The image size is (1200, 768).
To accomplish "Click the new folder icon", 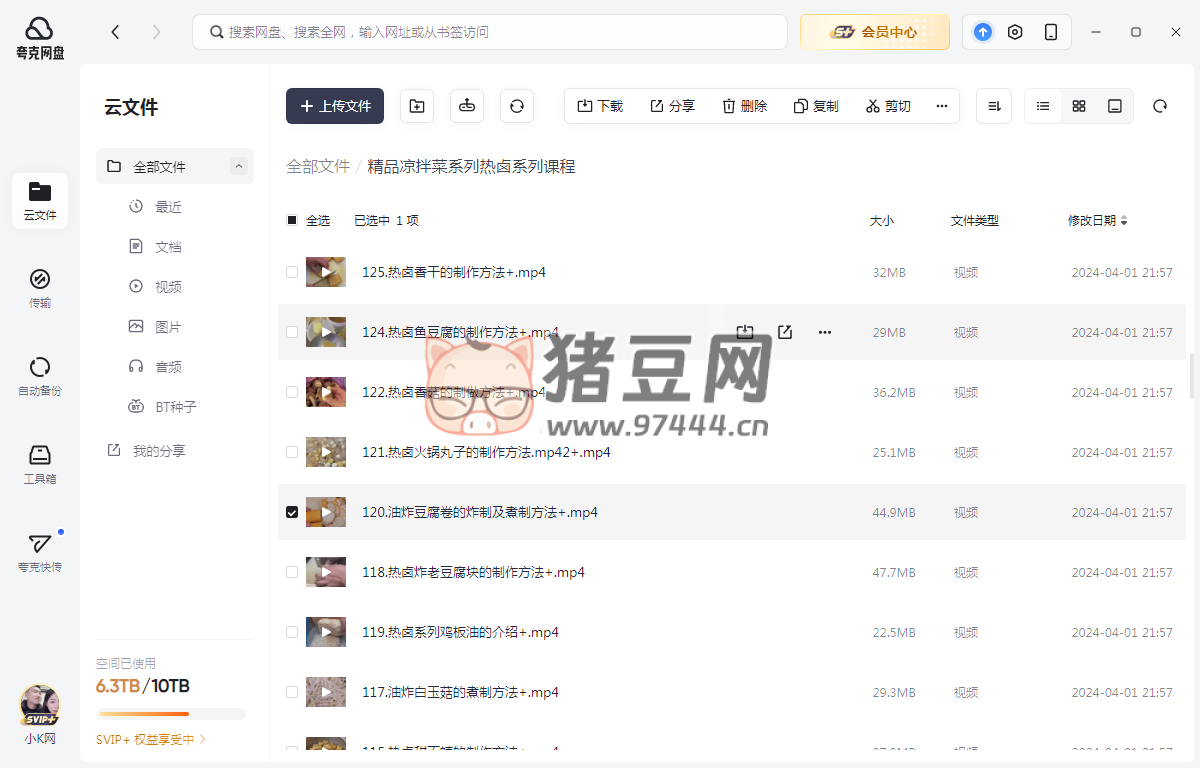I will click(x=417, y=106).
